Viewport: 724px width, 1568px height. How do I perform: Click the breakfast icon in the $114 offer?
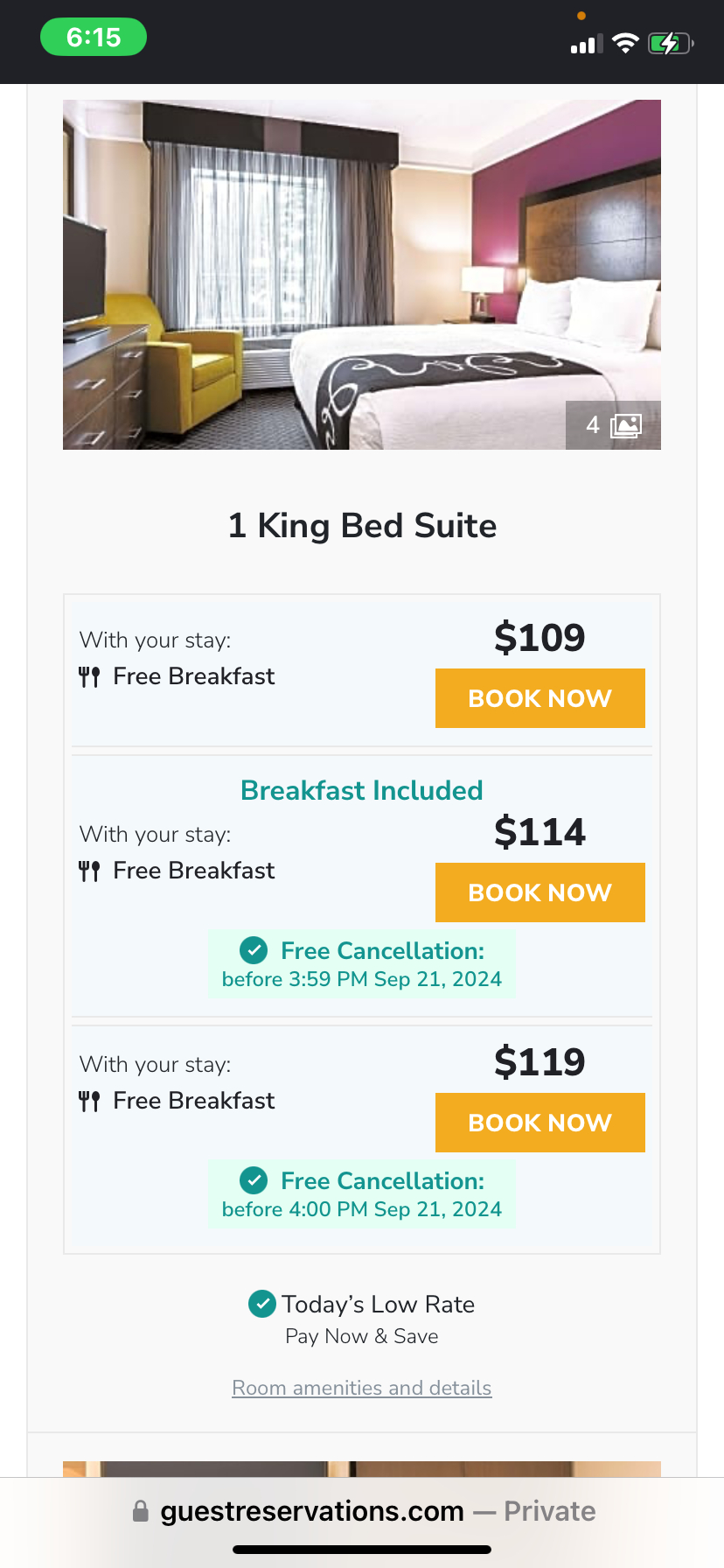88,870
